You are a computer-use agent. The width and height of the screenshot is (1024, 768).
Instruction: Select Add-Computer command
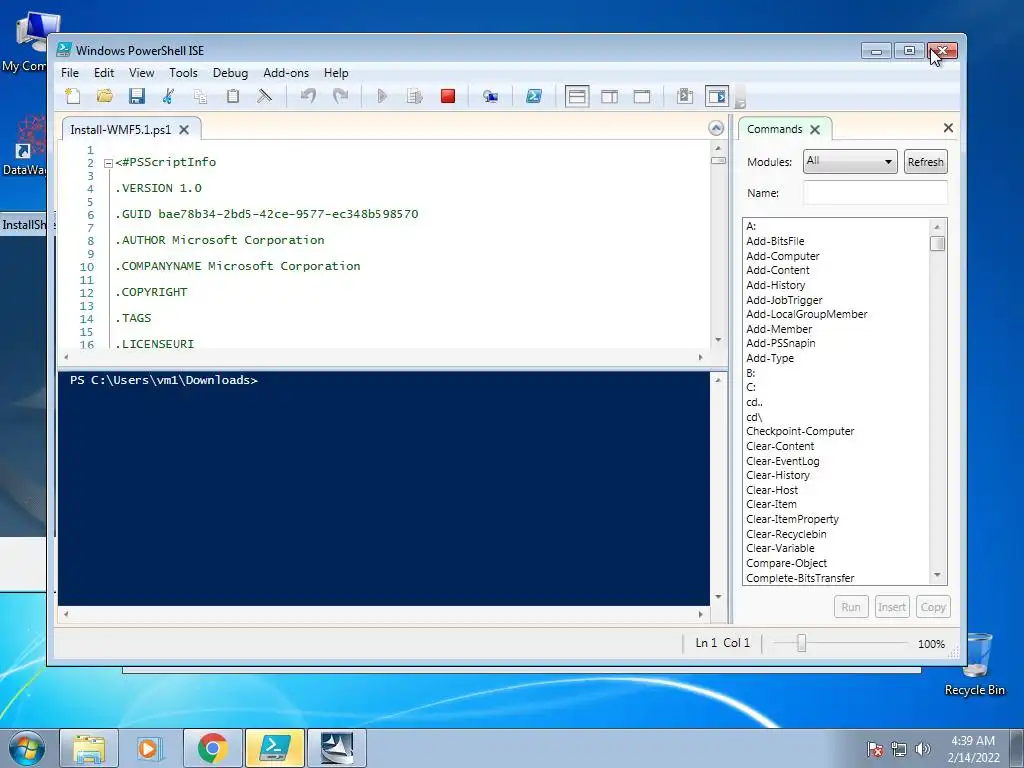[783, 256]
